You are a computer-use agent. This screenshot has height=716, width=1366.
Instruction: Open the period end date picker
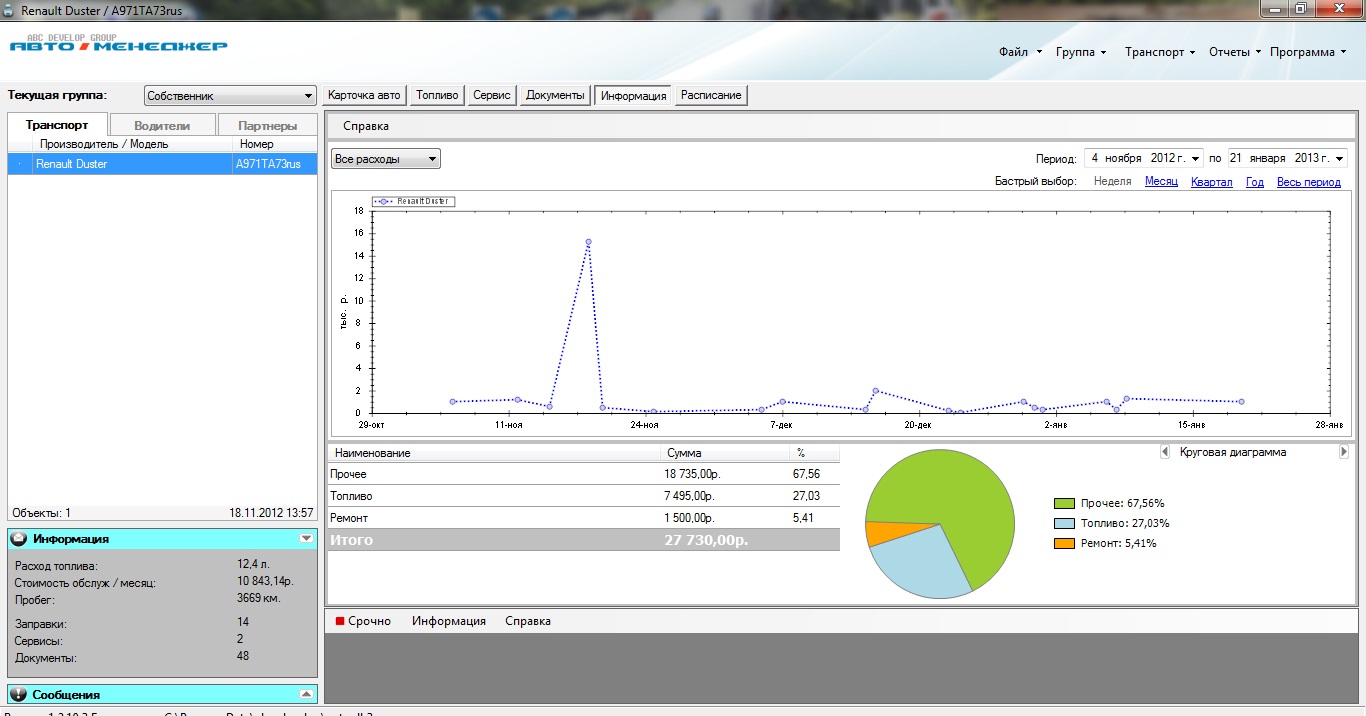click(1339, 158)
